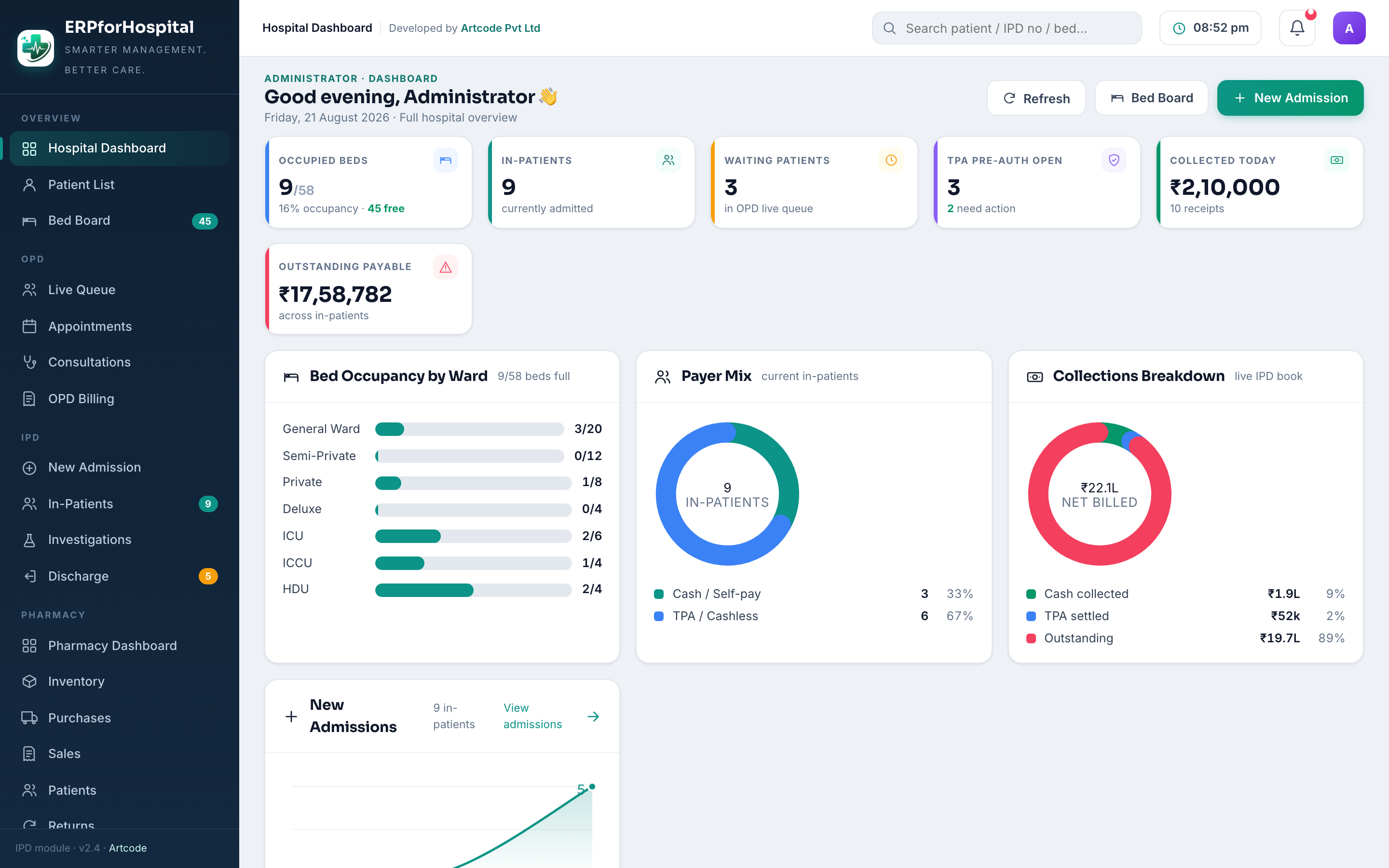This screenshot has width=1389, height=868.
Task: Open Investigations in the sidebar
Action: 120,540
